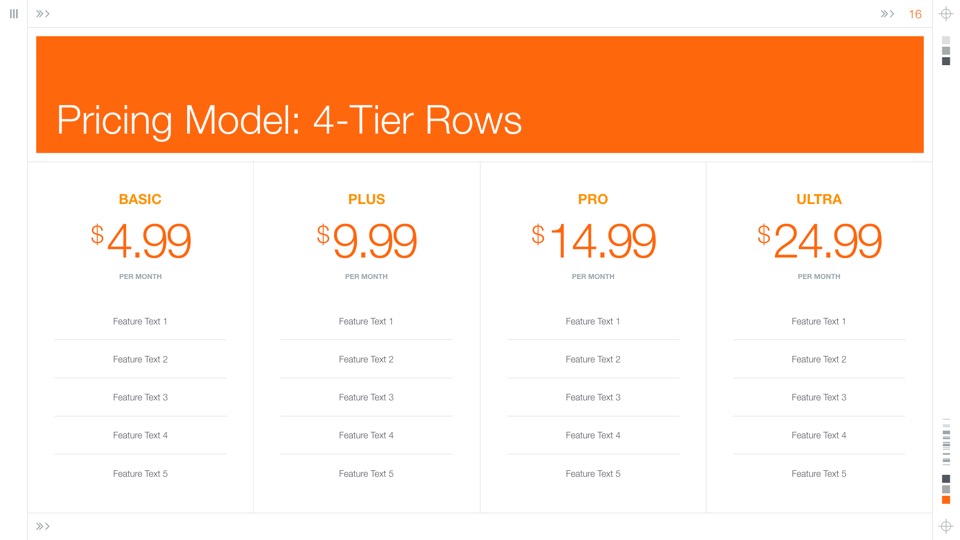The image size is (960, 540).
Task: Select the PLUS tier heading
Action: 366,199
